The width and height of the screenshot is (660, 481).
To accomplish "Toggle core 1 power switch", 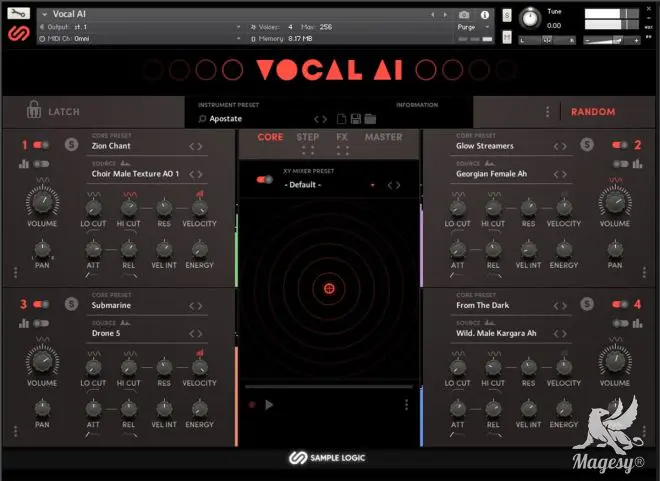I will coord(41,145).
